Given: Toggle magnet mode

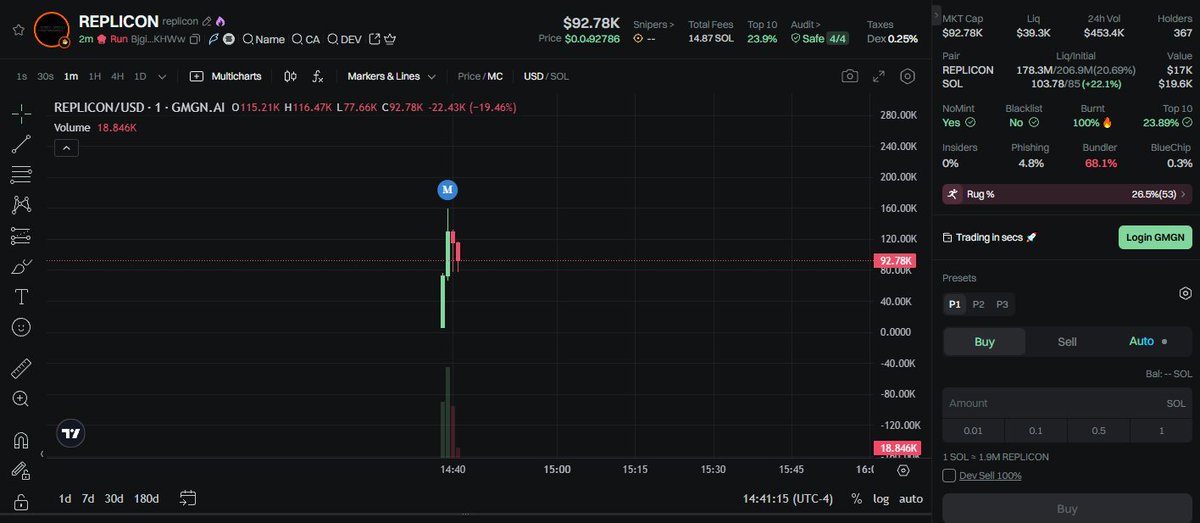Looking at the screenshot, I should coord(21,441).
